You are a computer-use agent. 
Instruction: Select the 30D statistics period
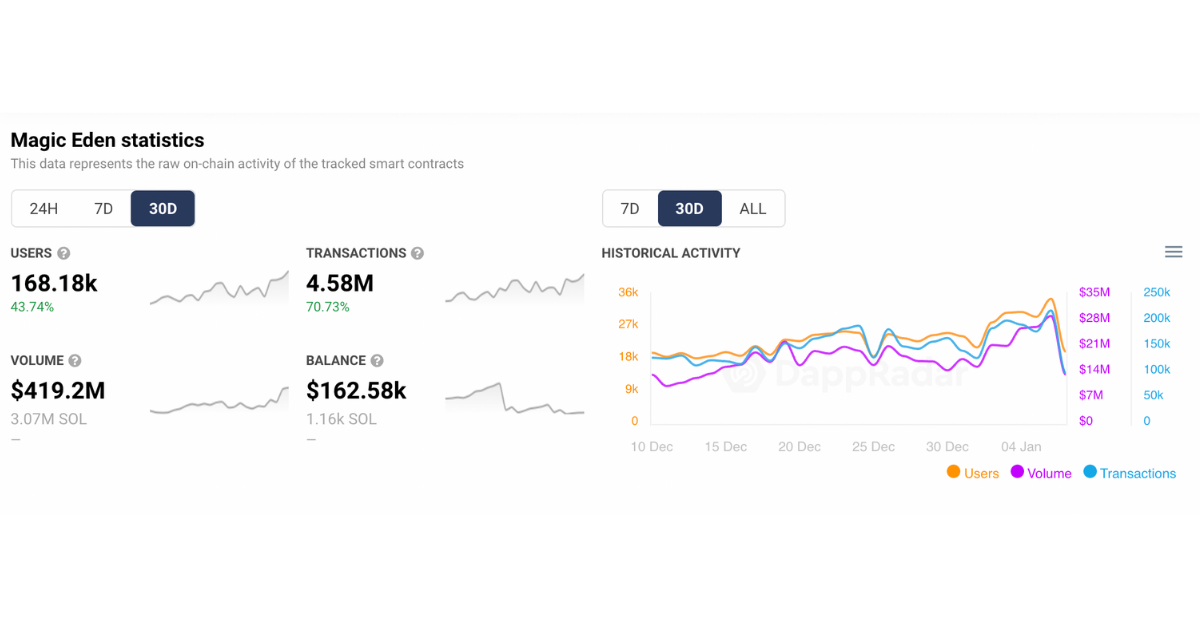tap(163, 209)
